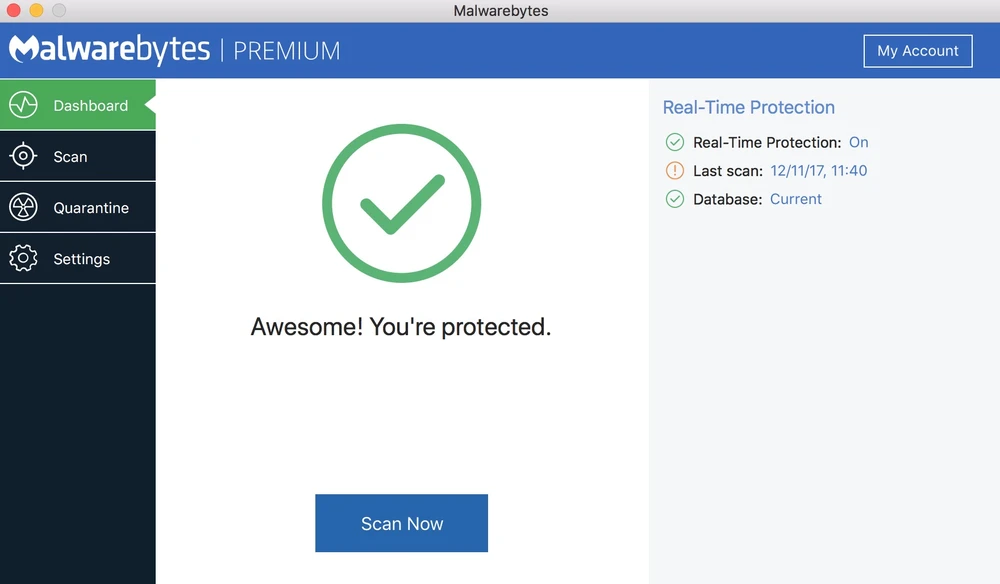Click the Dashboard pulse icon in sidebar
The width and height of the screenshot is (1000, 584).
pos(23,105)
